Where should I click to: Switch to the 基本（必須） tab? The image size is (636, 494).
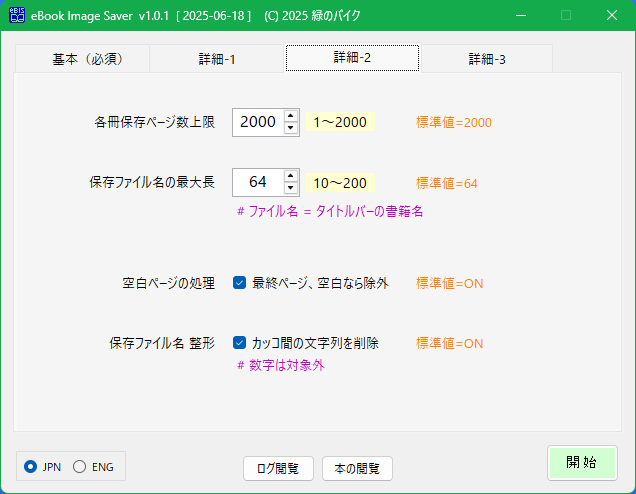click(82, 59)
